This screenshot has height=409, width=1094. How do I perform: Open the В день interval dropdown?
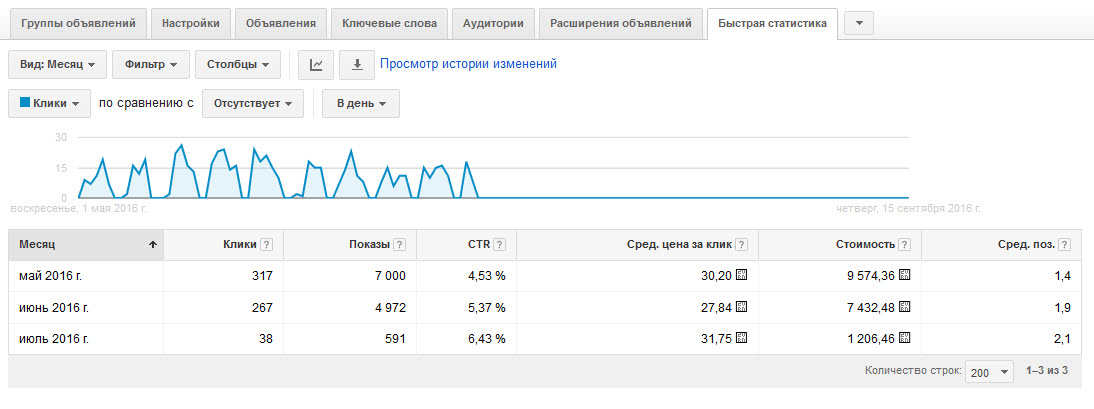click(361, 103)
